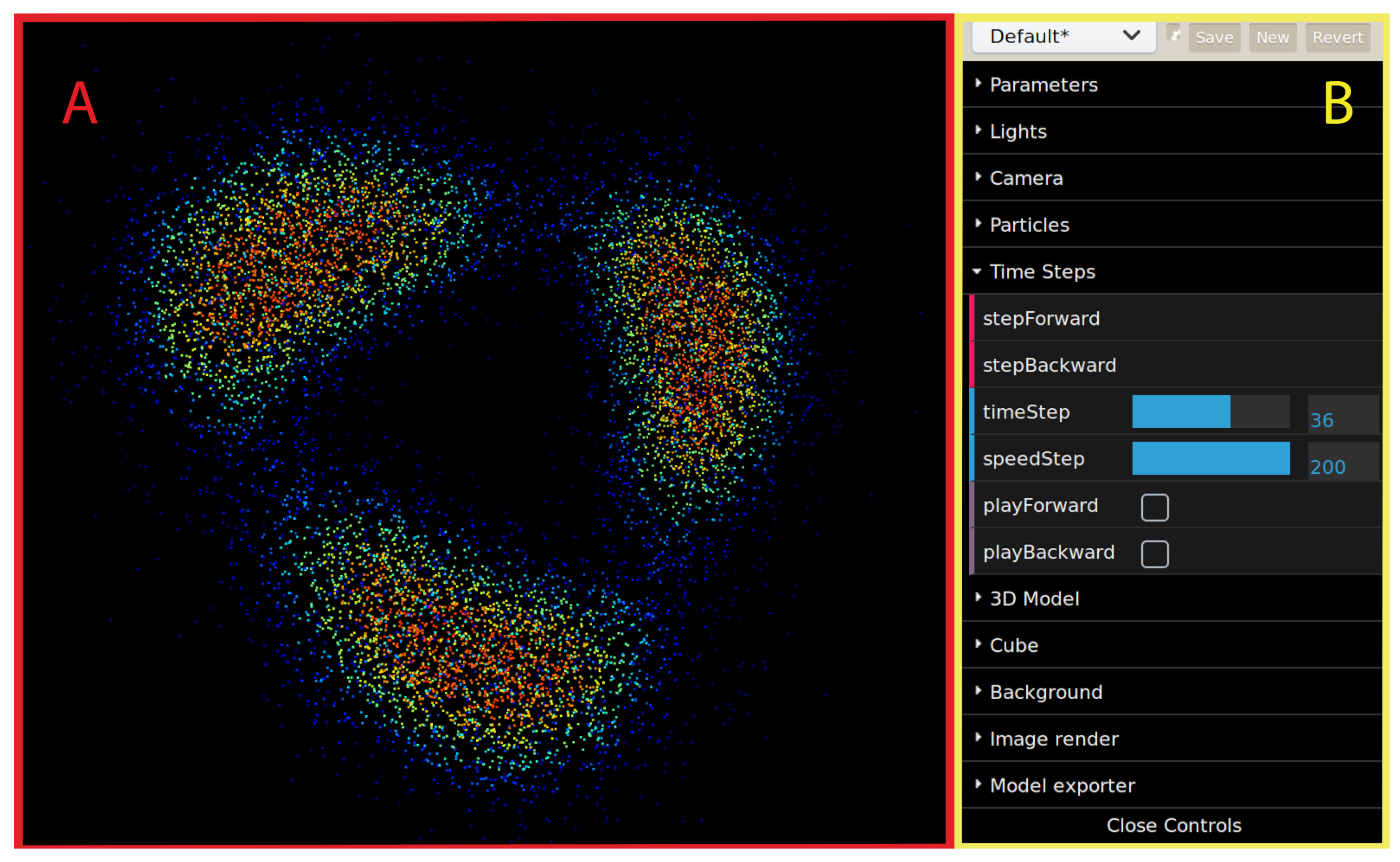Click the timeStep slider bar
The width and height of the screenshot is (1400, 862).
[1210, 412]
